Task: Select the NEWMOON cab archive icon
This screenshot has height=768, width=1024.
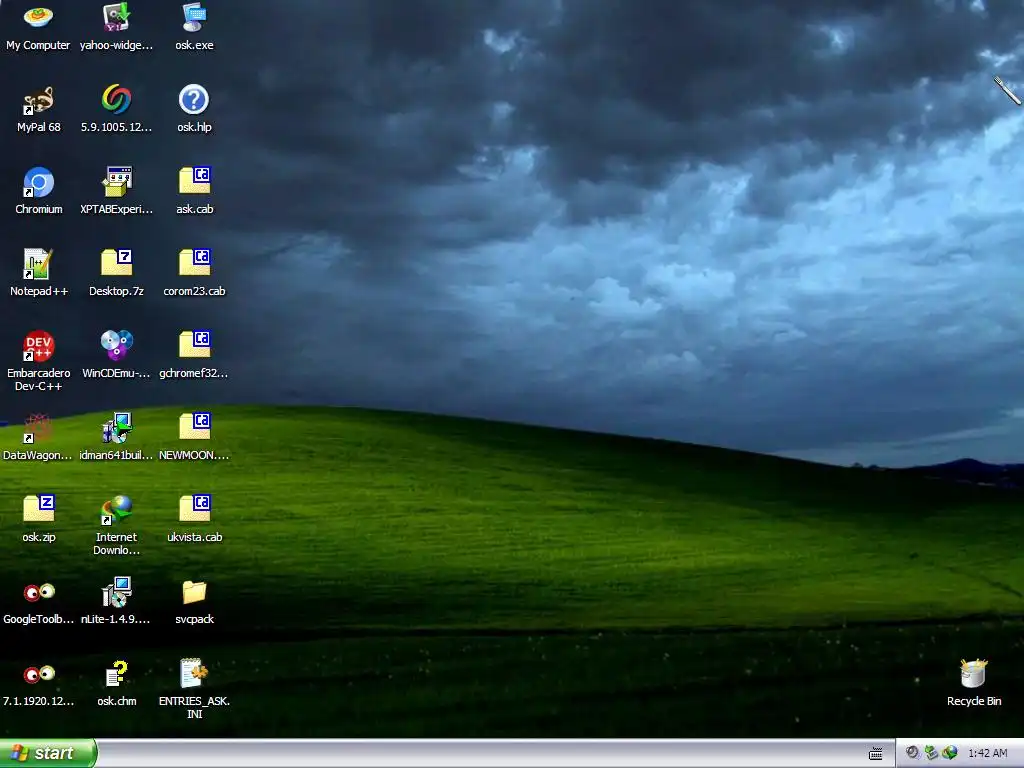Action: tap(194, 428)
